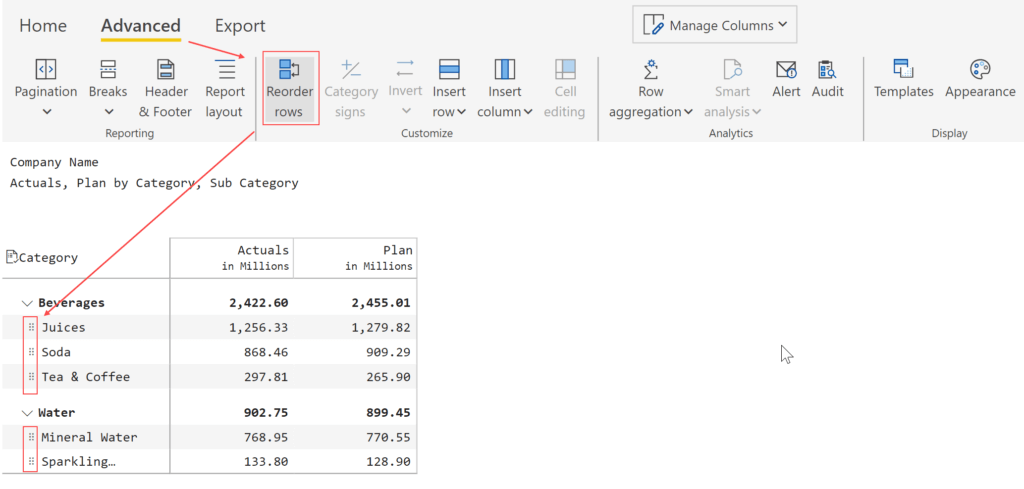The width and height of the screenshot is (1024, 489).
Task: Grab the drag handle beside Juices
Action: tap(31, 327)
